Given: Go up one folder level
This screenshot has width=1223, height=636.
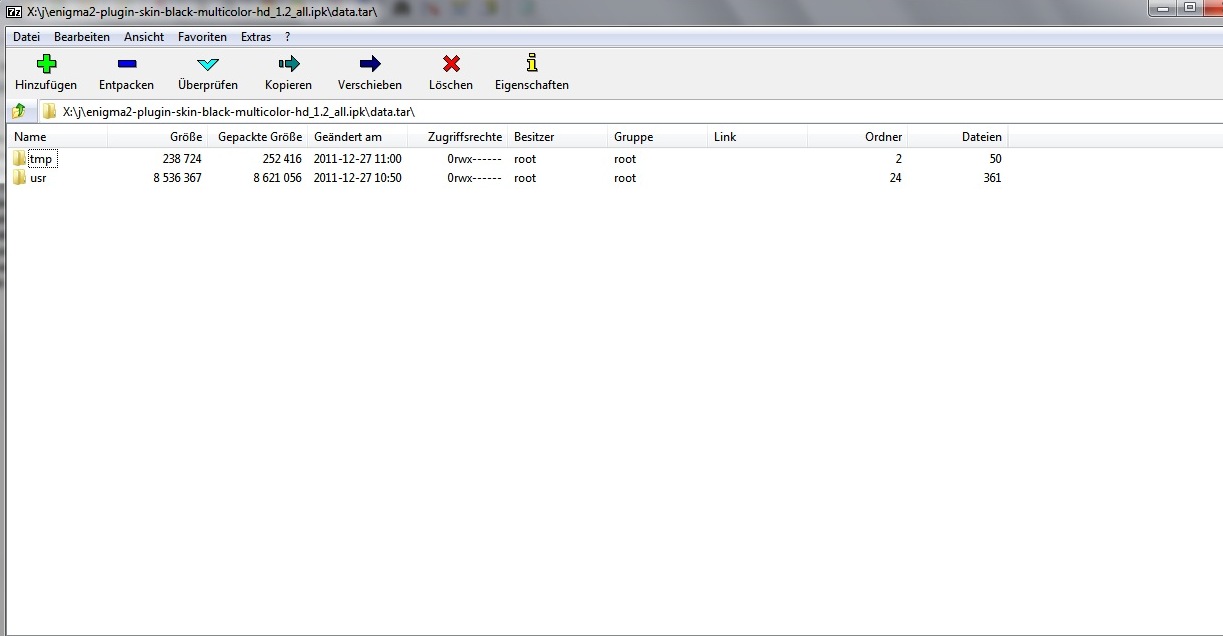Looking at the screenshot, I should [18, 111].
